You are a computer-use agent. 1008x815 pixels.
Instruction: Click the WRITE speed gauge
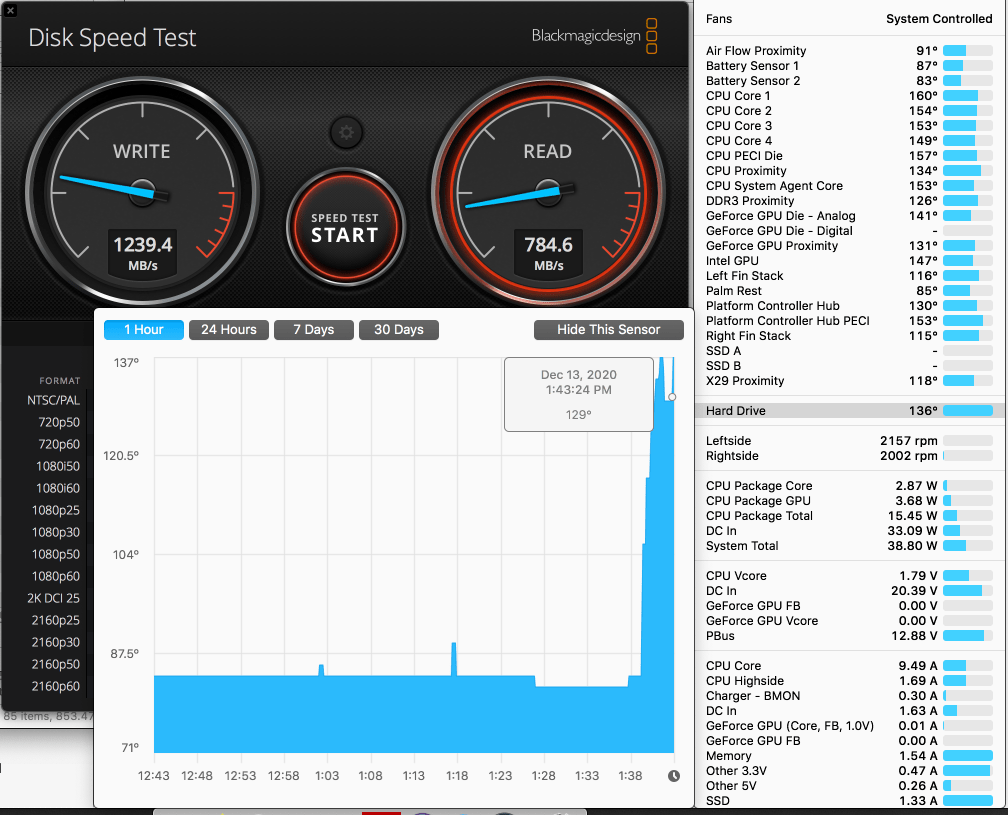point(141,190)
